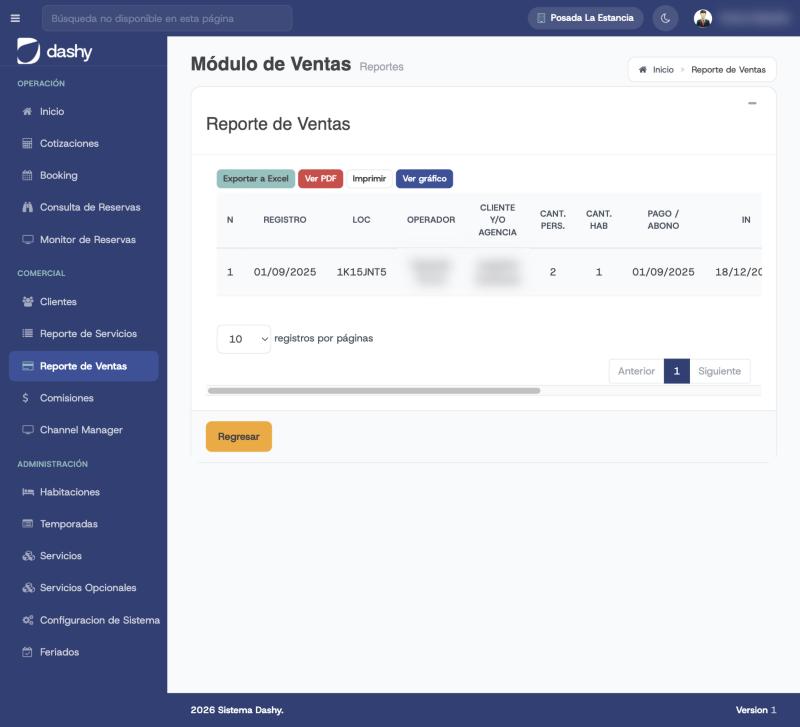Click the Imprimir button
The image size is (800, 727).
coord(369,179)
